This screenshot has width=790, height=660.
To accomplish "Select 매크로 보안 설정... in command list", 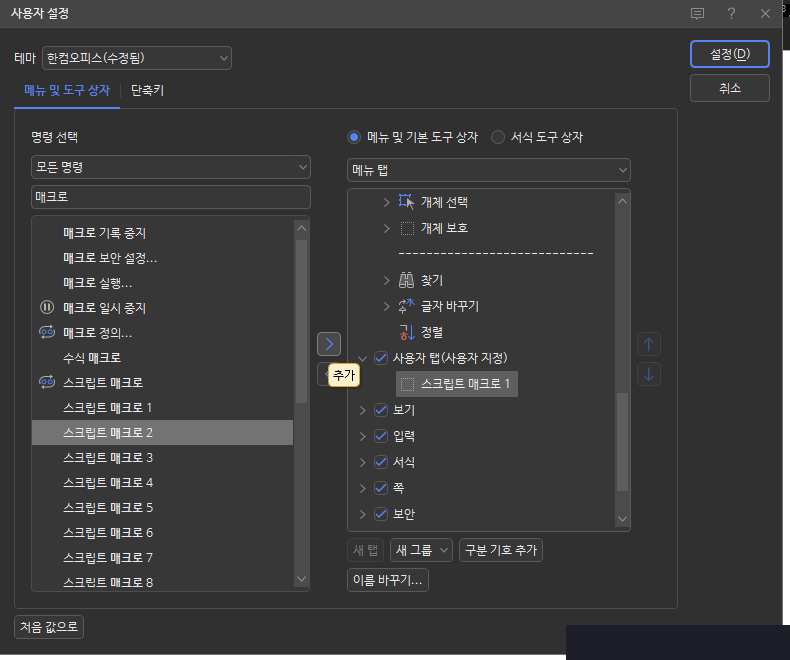I will point(162,258).
